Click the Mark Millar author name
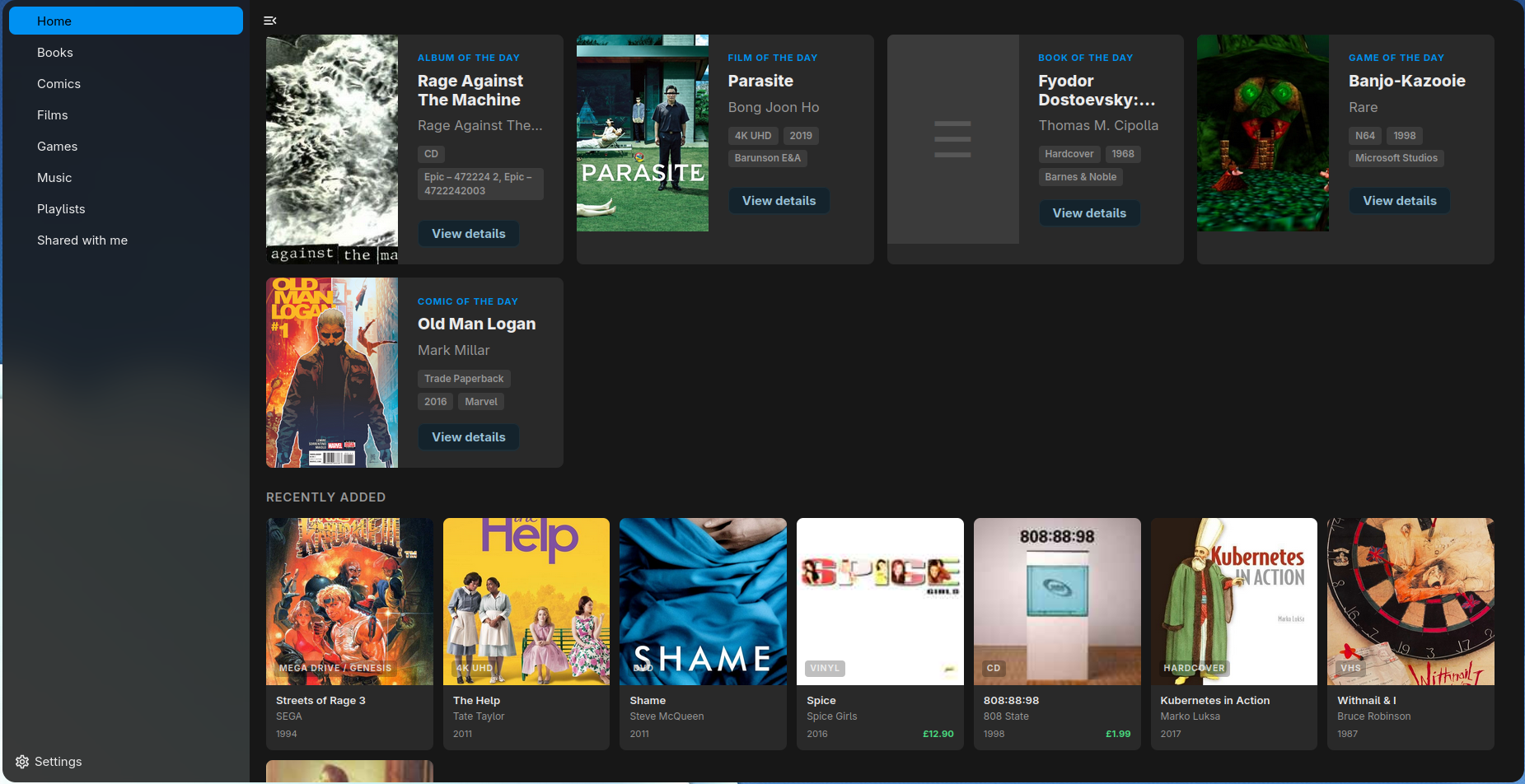Image resolution: width=1525 pixels, height=784 pixels. click(454, 350)
